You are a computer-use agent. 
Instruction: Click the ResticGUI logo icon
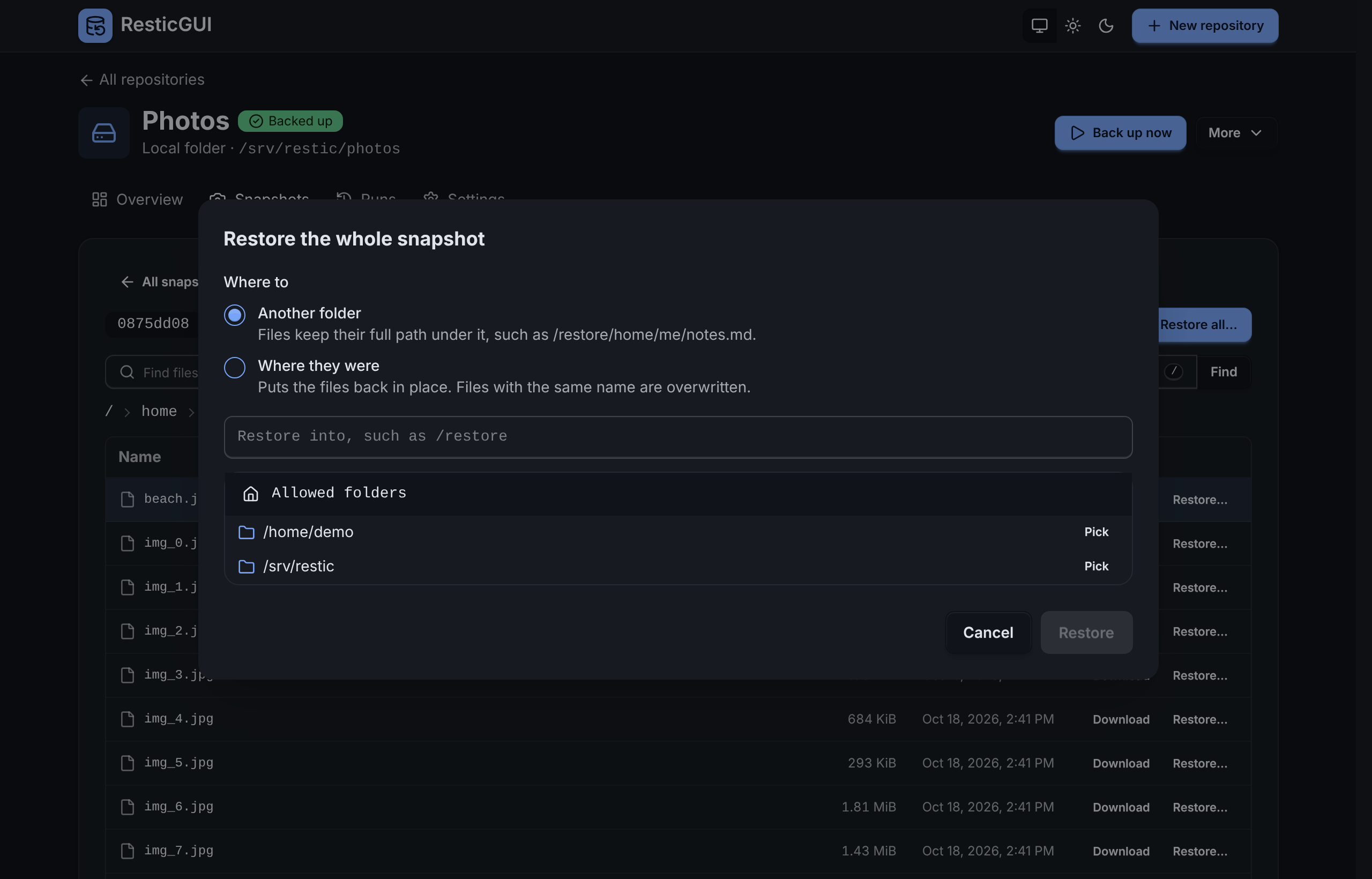point(95,26)
